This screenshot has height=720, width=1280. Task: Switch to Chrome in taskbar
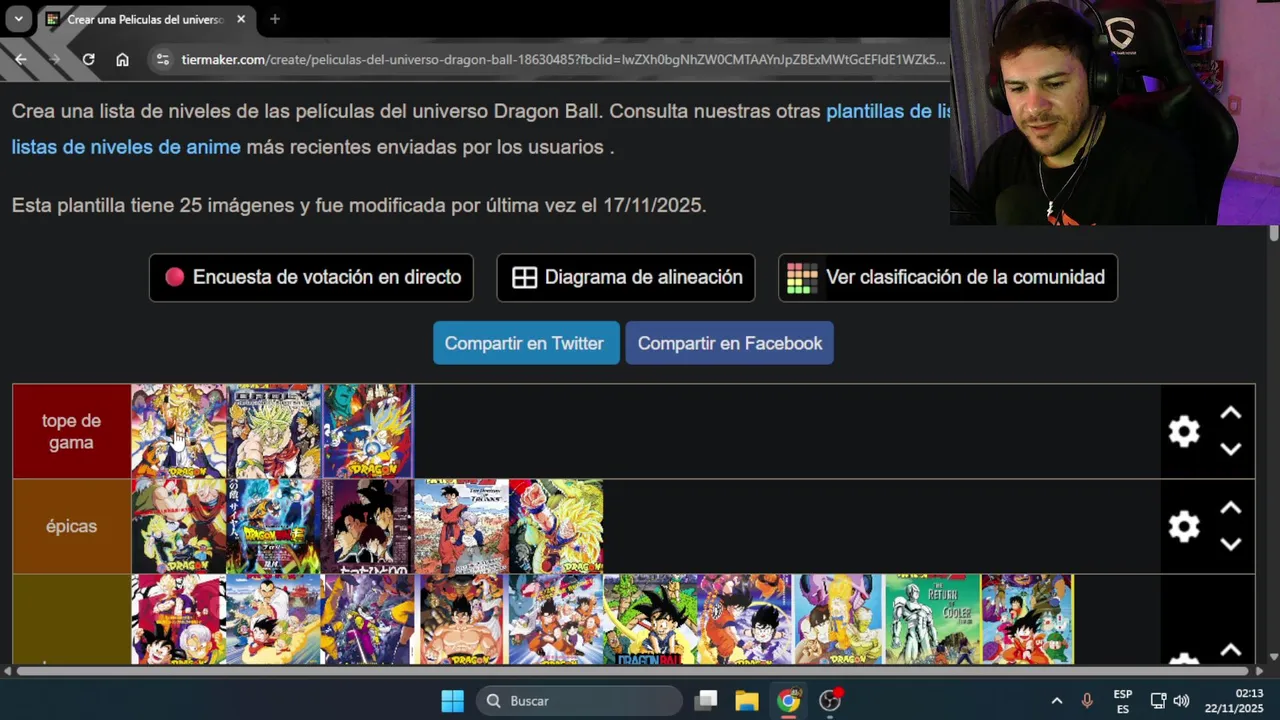pos(789,701)
